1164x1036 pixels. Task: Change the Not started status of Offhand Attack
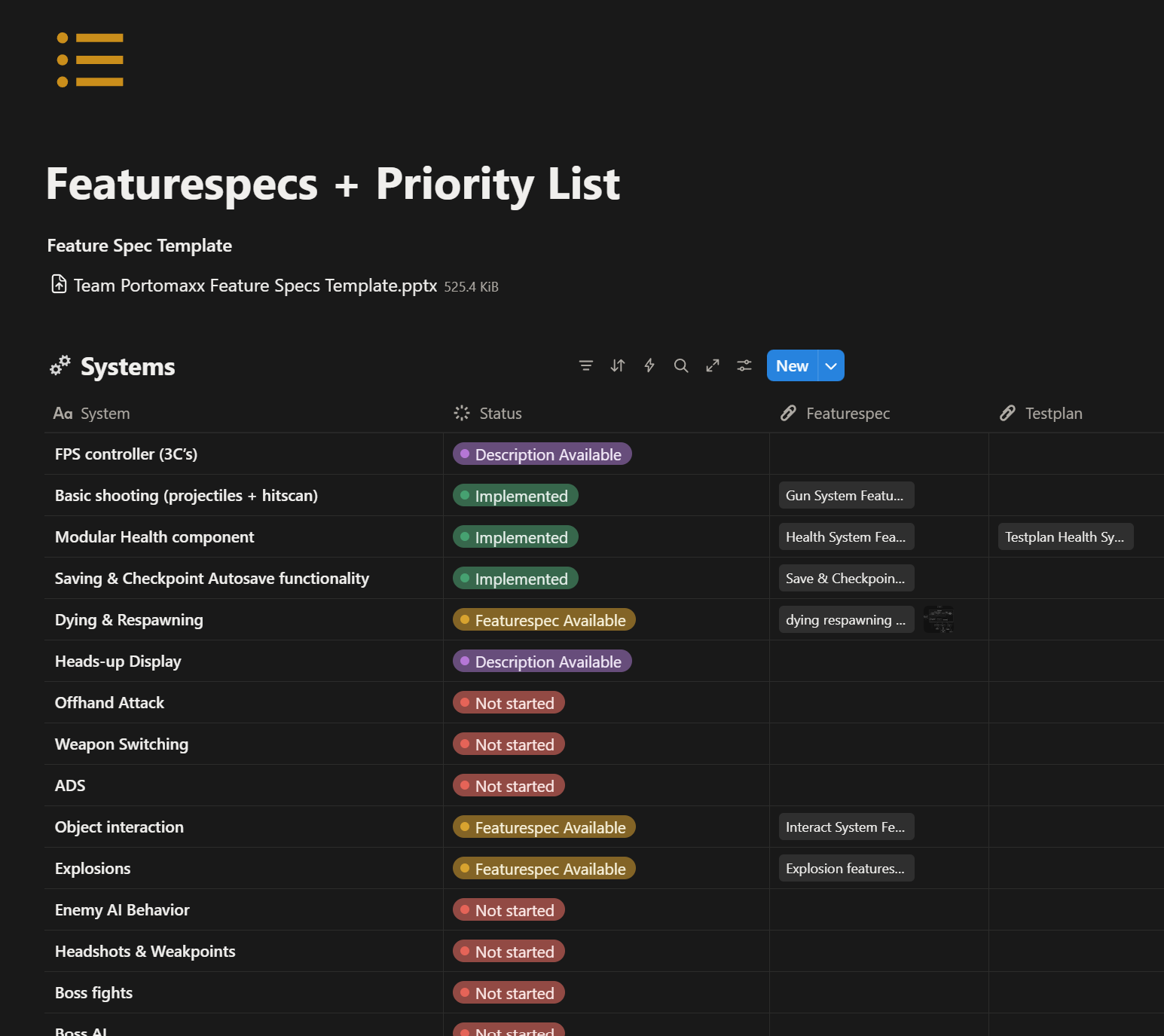(509, 703)
